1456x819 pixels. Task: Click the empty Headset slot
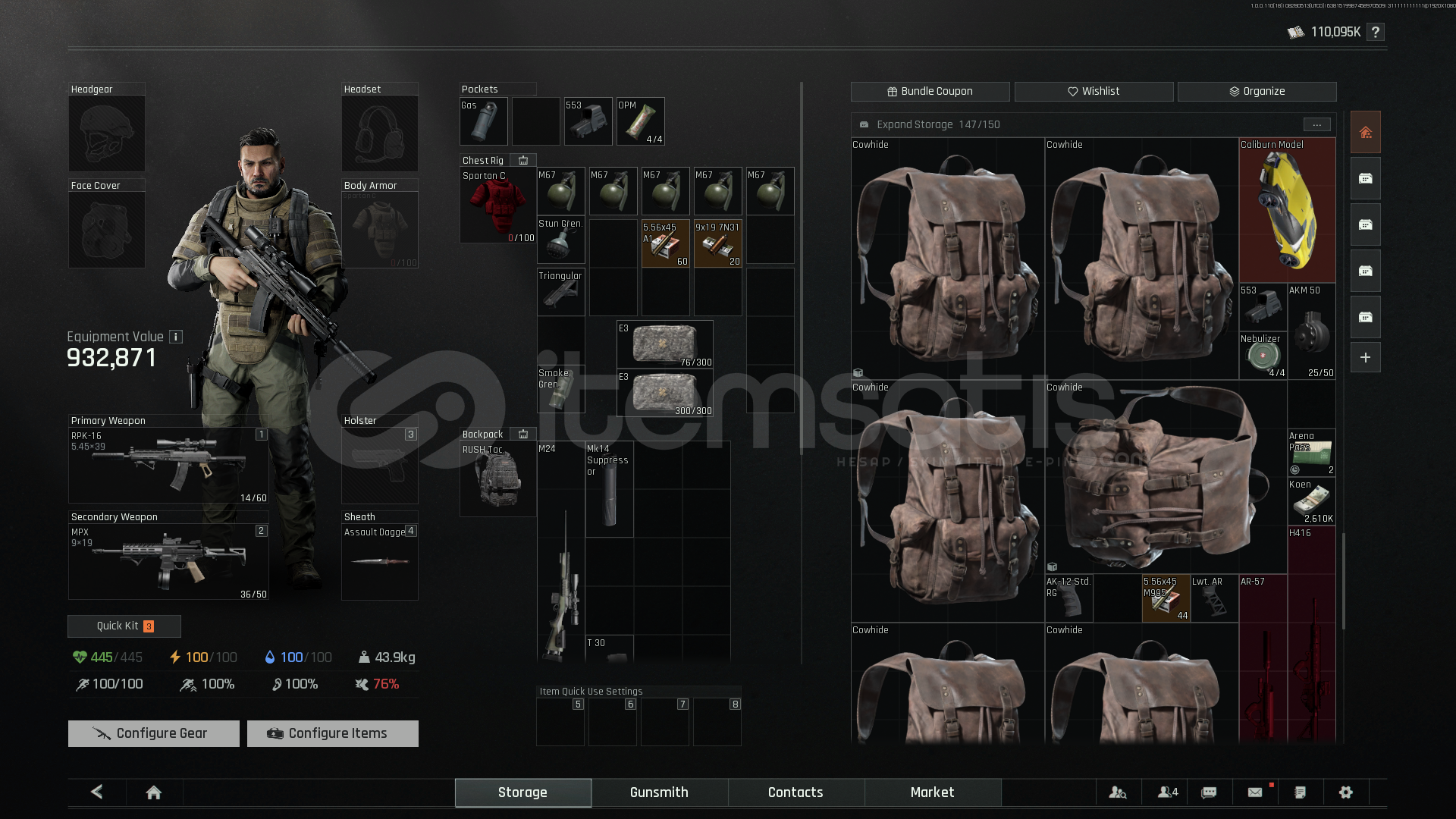point(379,133)
